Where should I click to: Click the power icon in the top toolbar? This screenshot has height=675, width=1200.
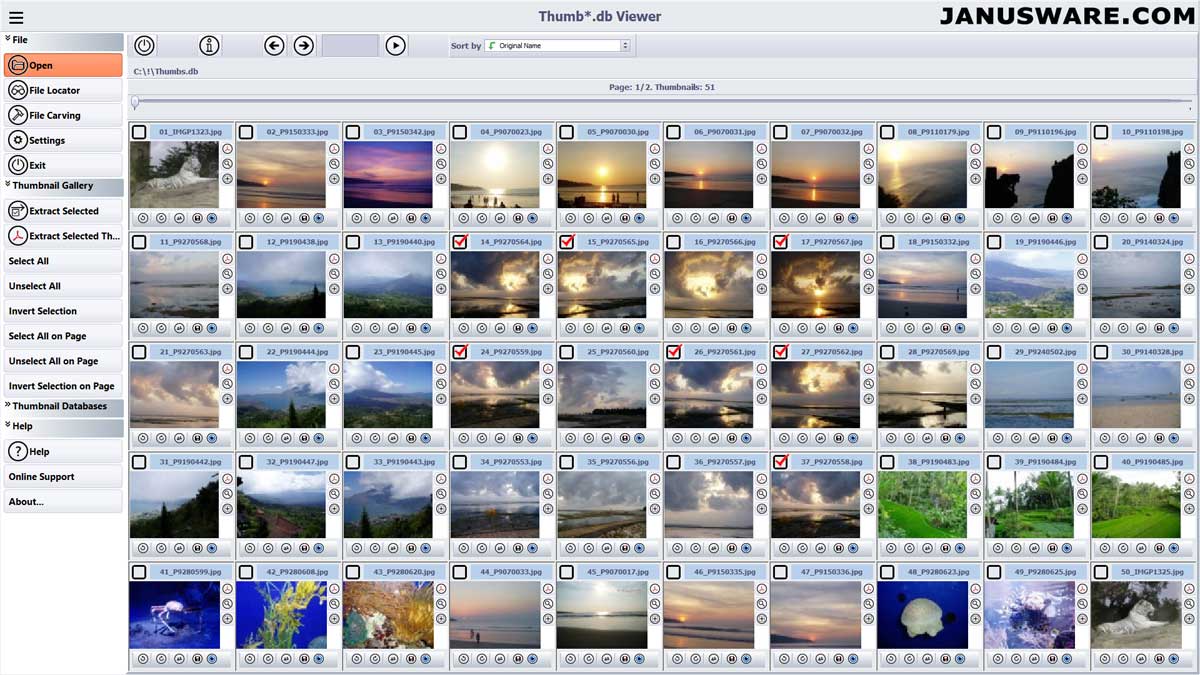pos(144,45)
